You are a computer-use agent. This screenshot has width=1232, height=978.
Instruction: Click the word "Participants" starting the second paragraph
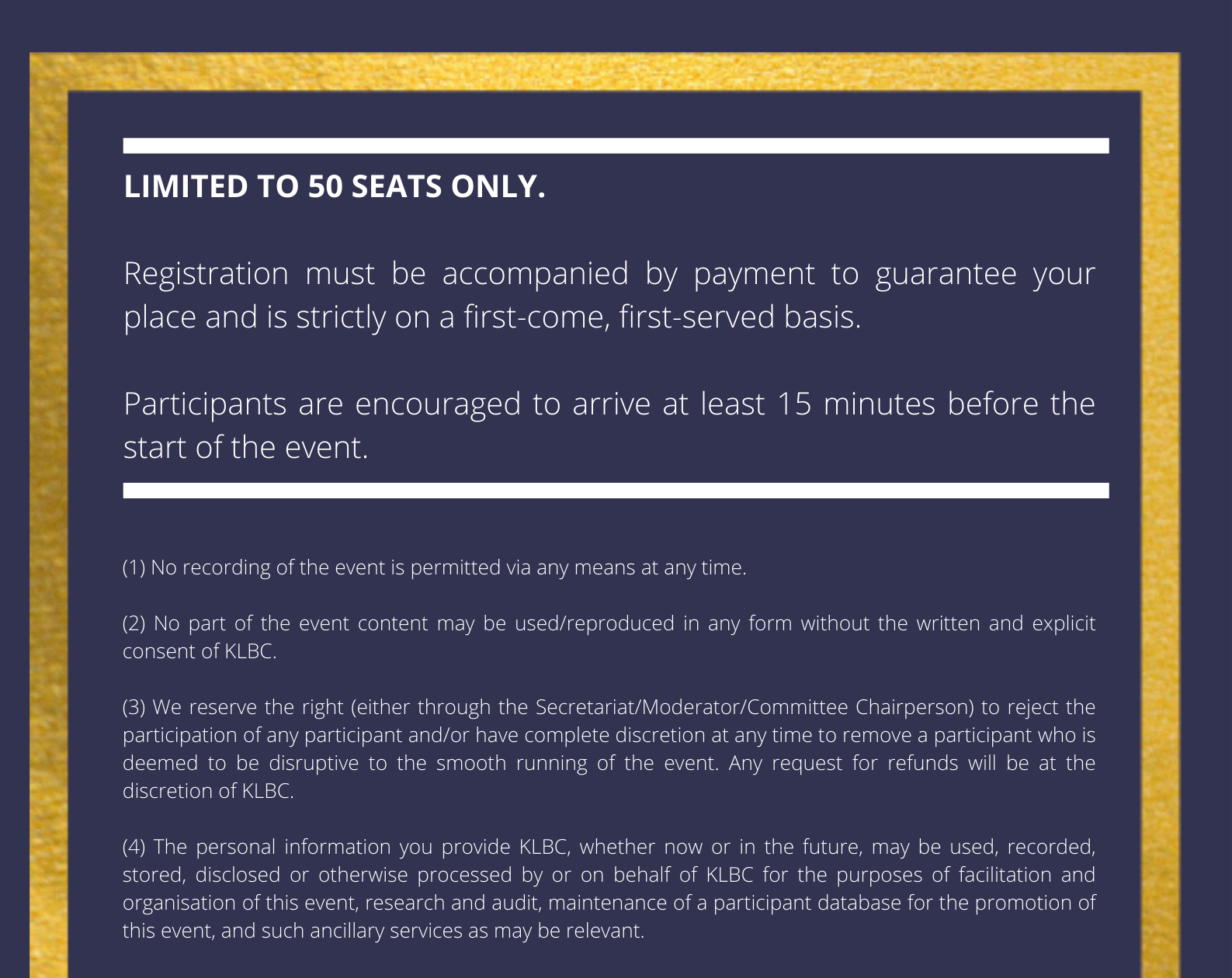click(x=205, y=404)
